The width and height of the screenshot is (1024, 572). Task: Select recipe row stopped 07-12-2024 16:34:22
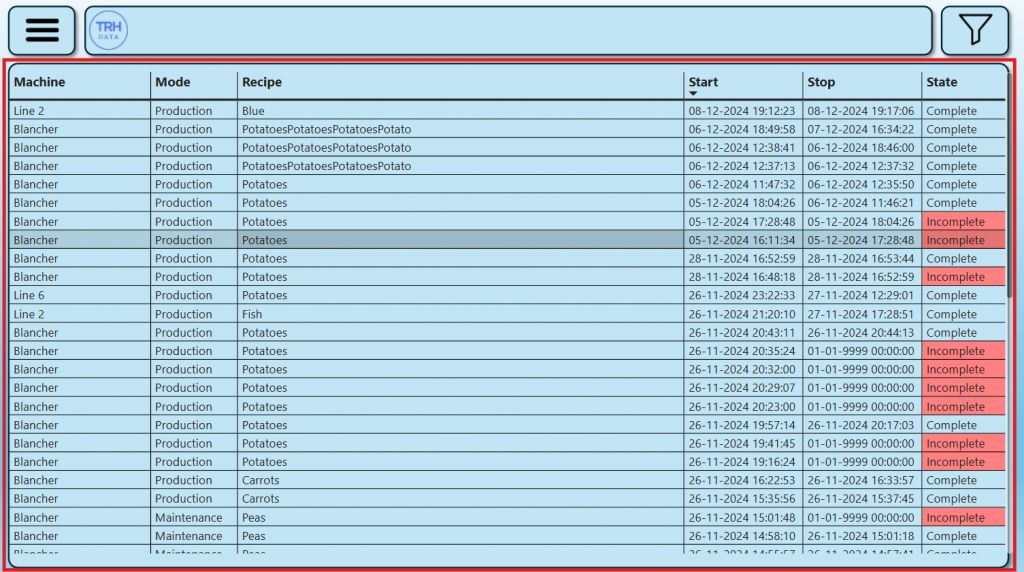point(400,130)
